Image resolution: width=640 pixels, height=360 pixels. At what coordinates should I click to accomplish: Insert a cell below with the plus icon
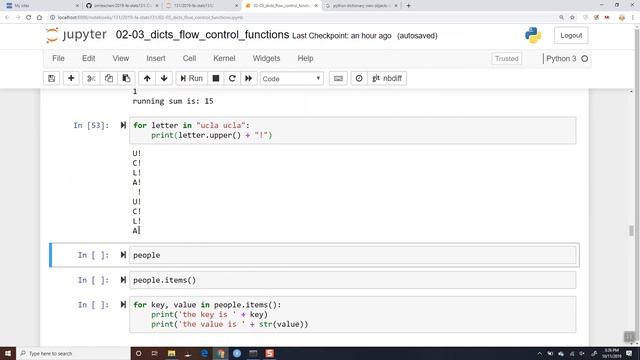point(71,78)
